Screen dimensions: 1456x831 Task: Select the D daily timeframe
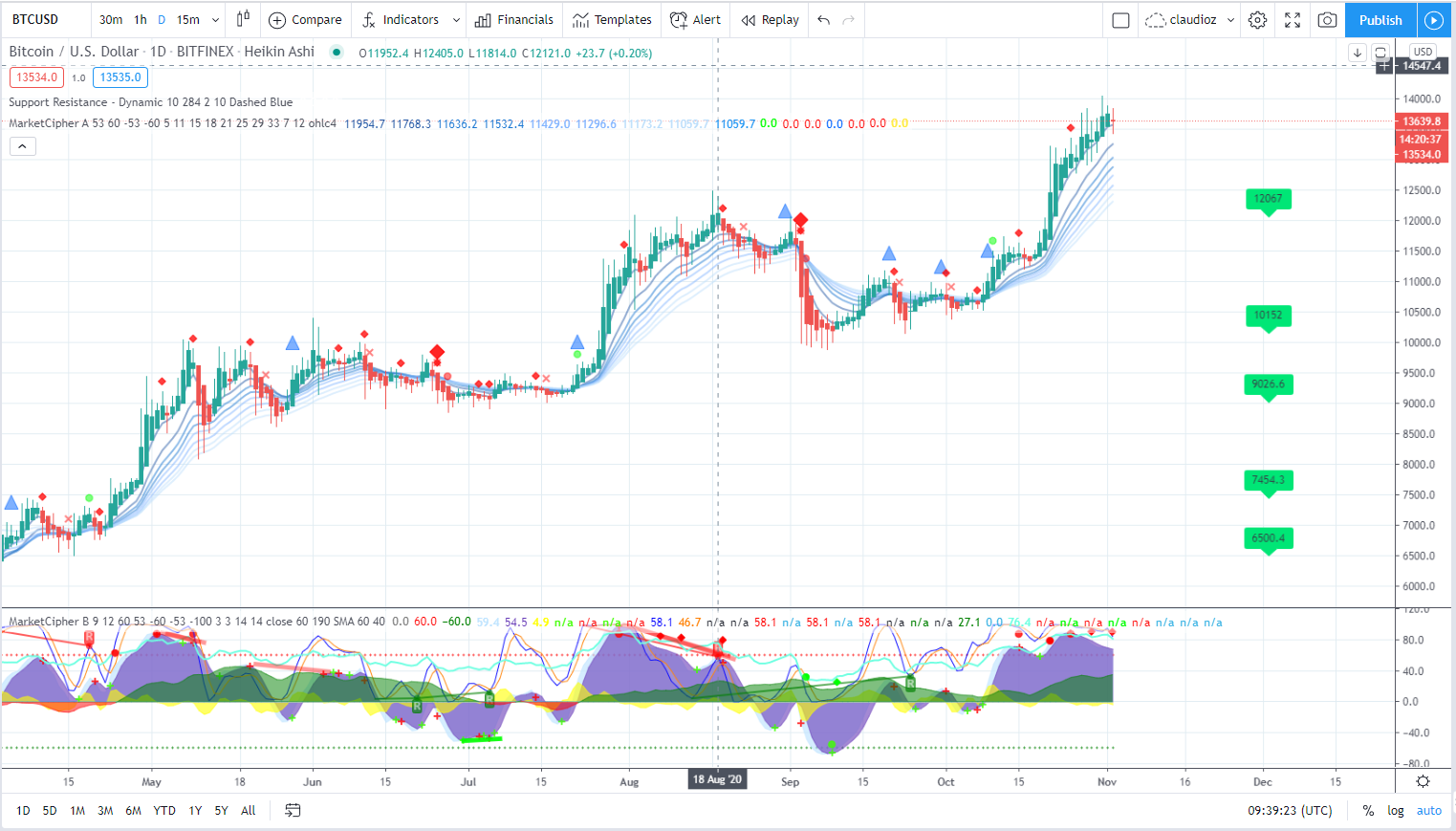[162, 19]
